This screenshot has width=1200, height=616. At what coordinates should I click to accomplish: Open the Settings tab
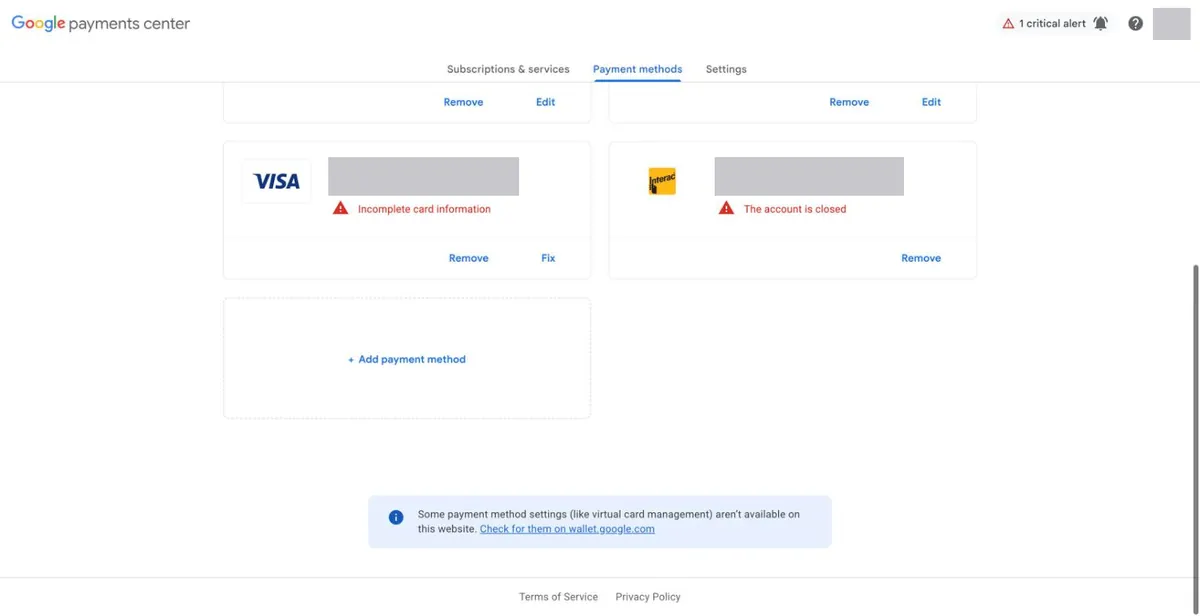point(726,69)
